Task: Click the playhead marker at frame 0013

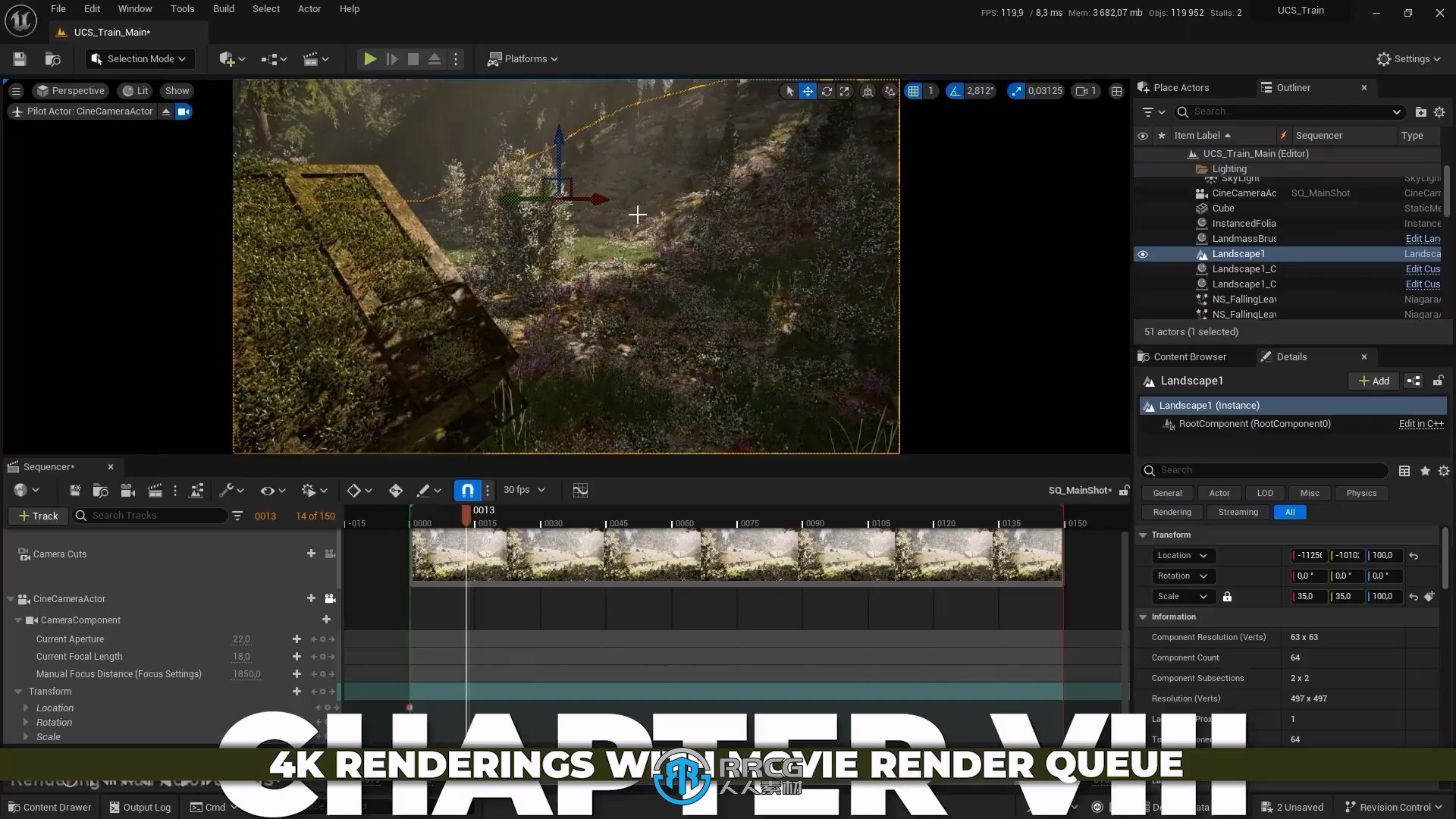Action: (x=466, y=515)
